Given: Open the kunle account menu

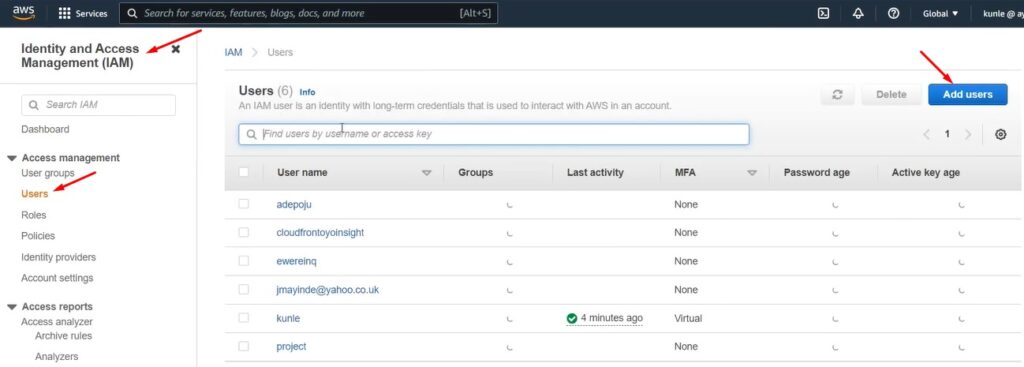Looking at the screenshot, I should pos(1003,13).
